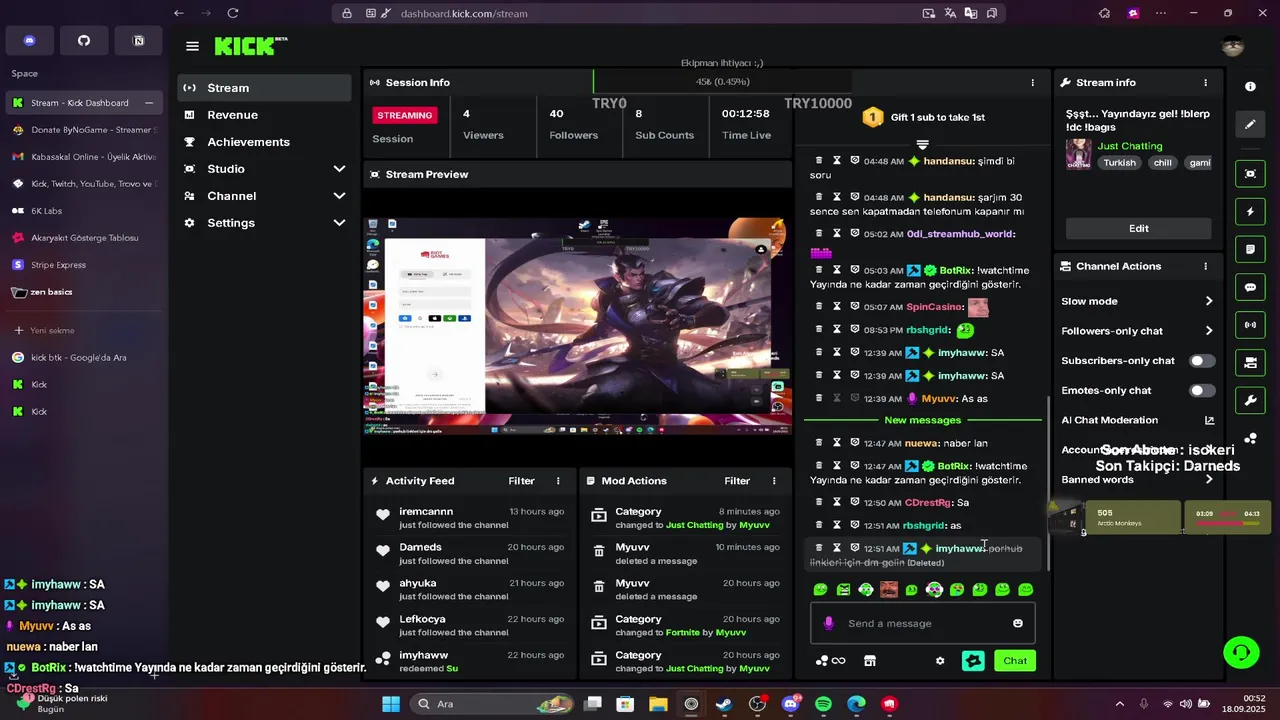Open the shop icon below chat
The height and width of the screenshot is (720, 1280).
pyautogui.click(x=870, y=661)
